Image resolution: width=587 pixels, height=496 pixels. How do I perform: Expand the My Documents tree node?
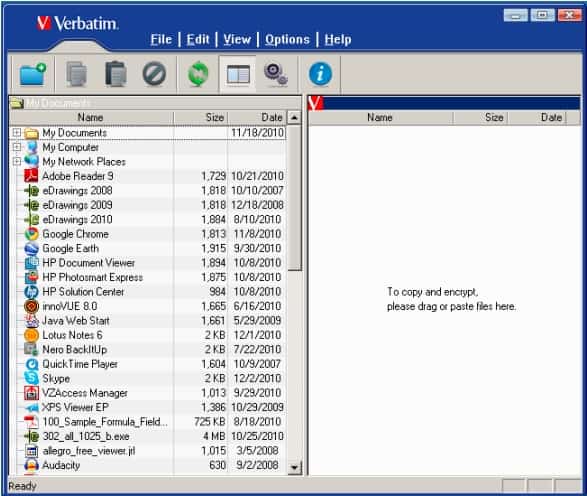16,133
